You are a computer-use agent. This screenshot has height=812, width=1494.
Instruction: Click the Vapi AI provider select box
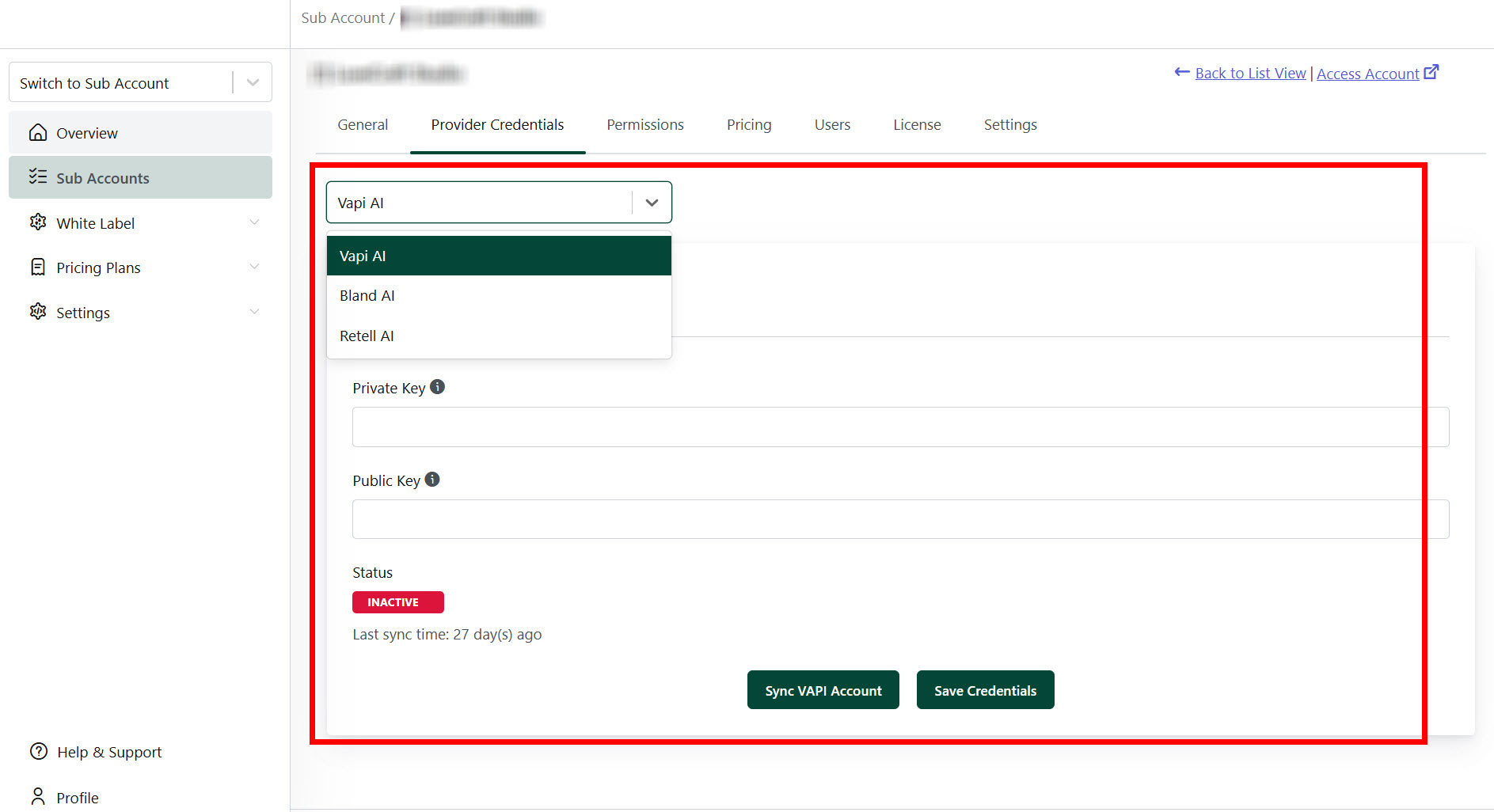click(x=499, y=203)
